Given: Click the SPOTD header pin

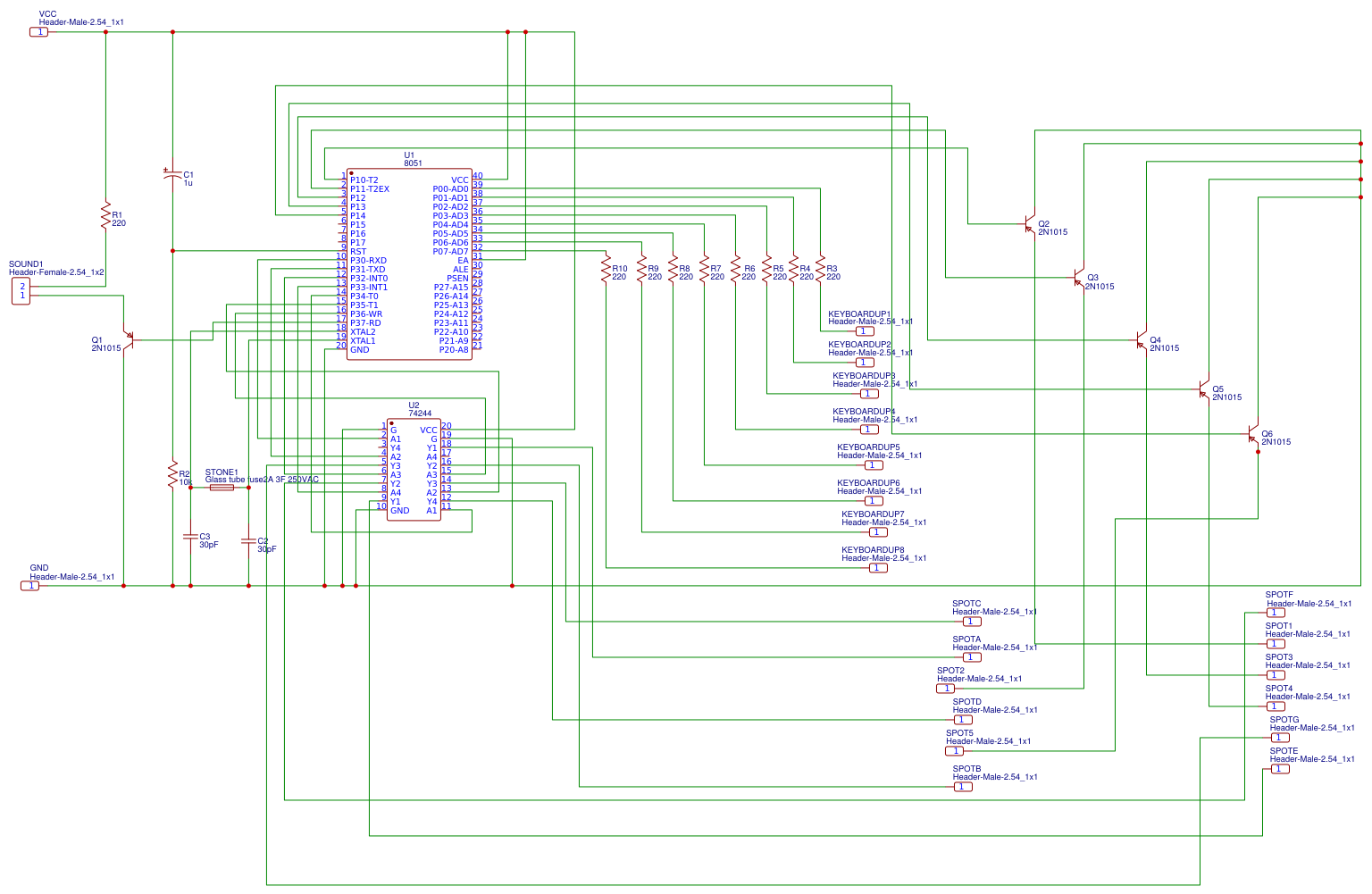Looking at the screenshot, I should pyautogui.click(x=963, y=720).
